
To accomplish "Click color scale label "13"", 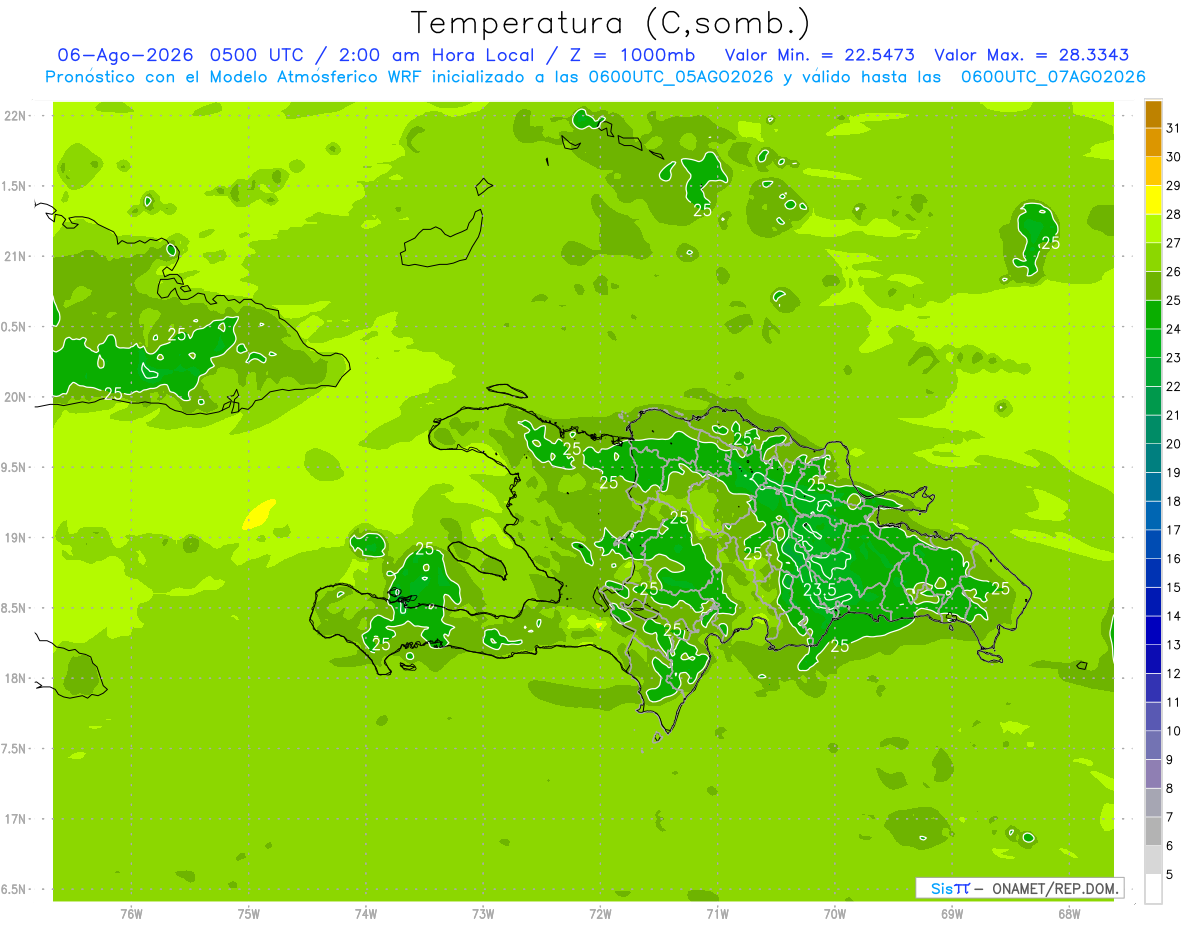I will [x=1174, y=645].
